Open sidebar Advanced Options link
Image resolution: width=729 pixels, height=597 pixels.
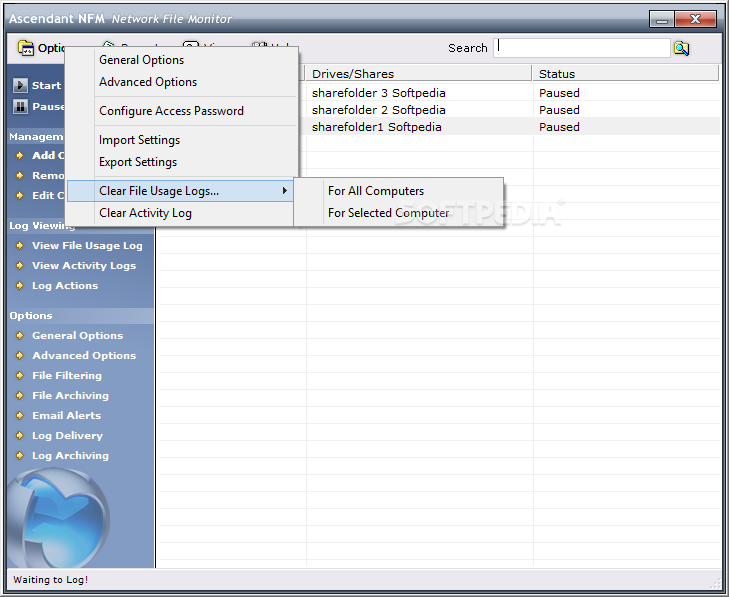(x=84, y=355)
